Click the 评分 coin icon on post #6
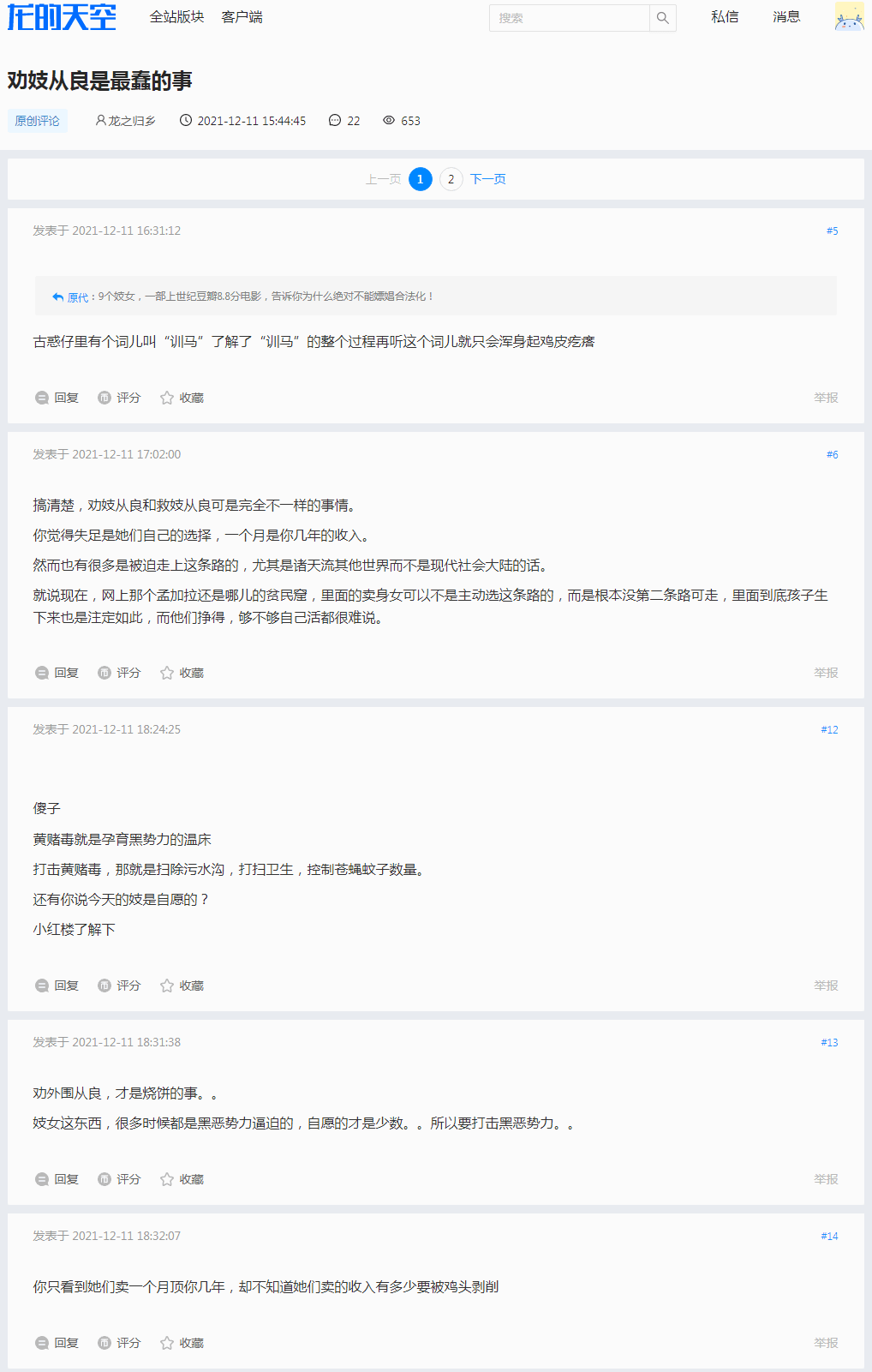This screenshot has height=1372, width=872. tap(105, 673)
